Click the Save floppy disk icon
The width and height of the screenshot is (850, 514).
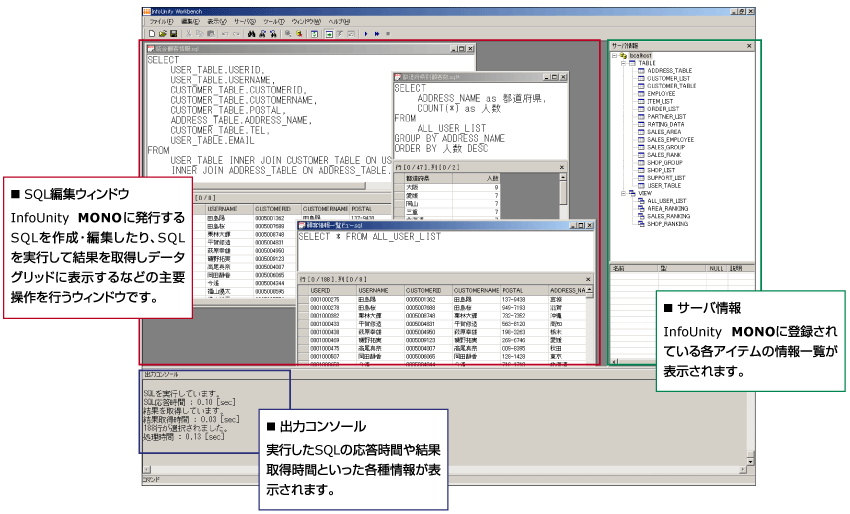coord(173,34)
